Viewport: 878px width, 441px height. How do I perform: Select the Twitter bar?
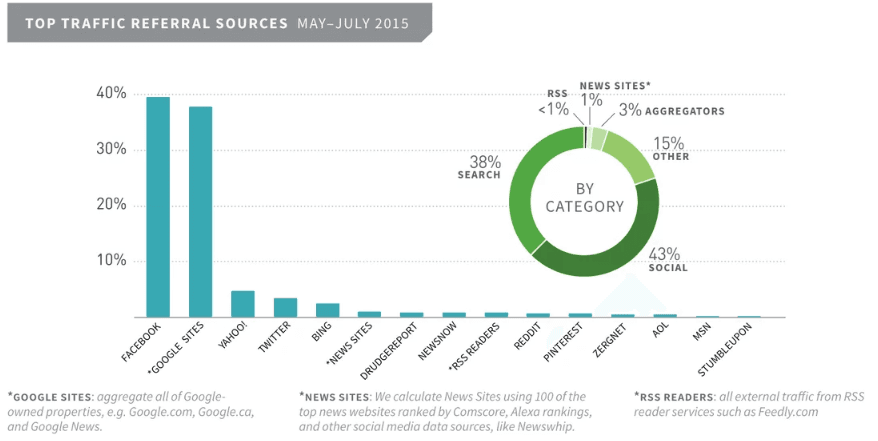coord(285,308)
